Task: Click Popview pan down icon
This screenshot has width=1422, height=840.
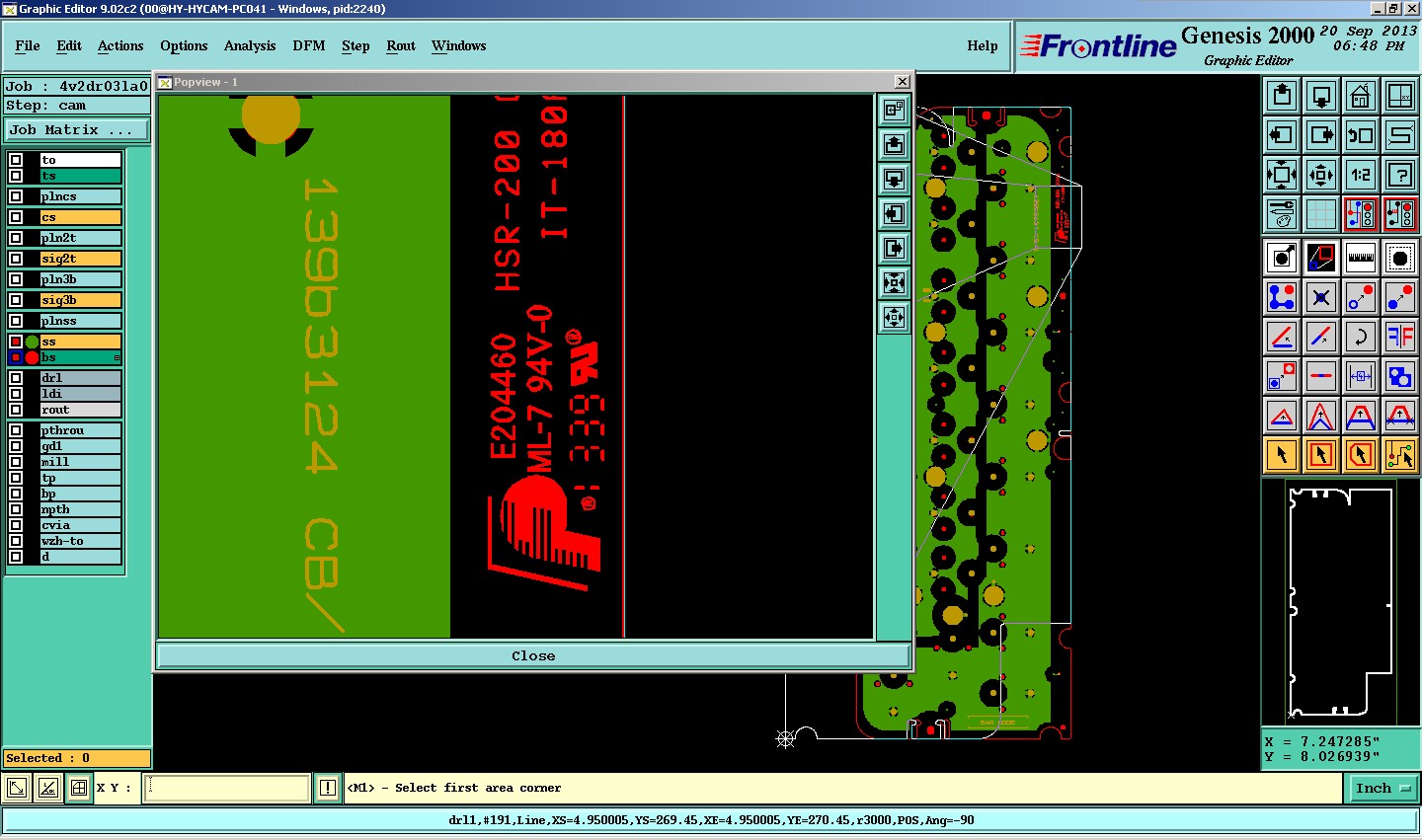Action: [894, 180]
